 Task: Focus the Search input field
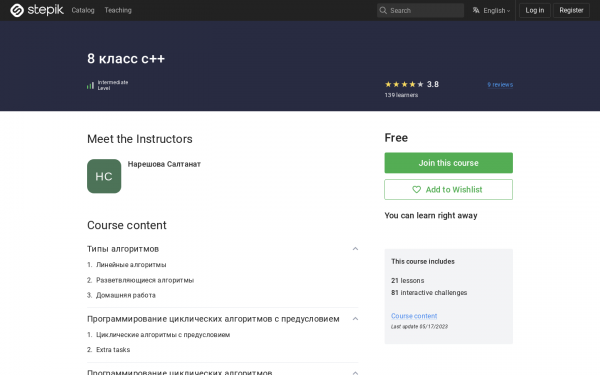(x=421, y=10)
